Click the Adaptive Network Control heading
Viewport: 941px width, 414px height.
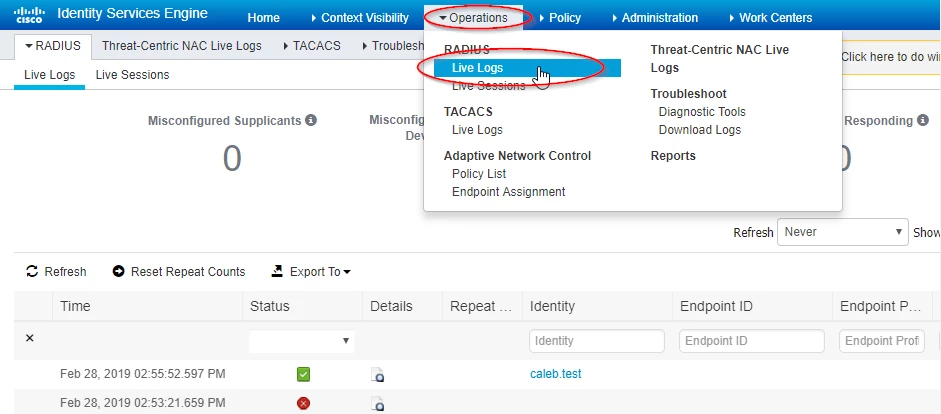pyautogui.click(x=517, y=156)
